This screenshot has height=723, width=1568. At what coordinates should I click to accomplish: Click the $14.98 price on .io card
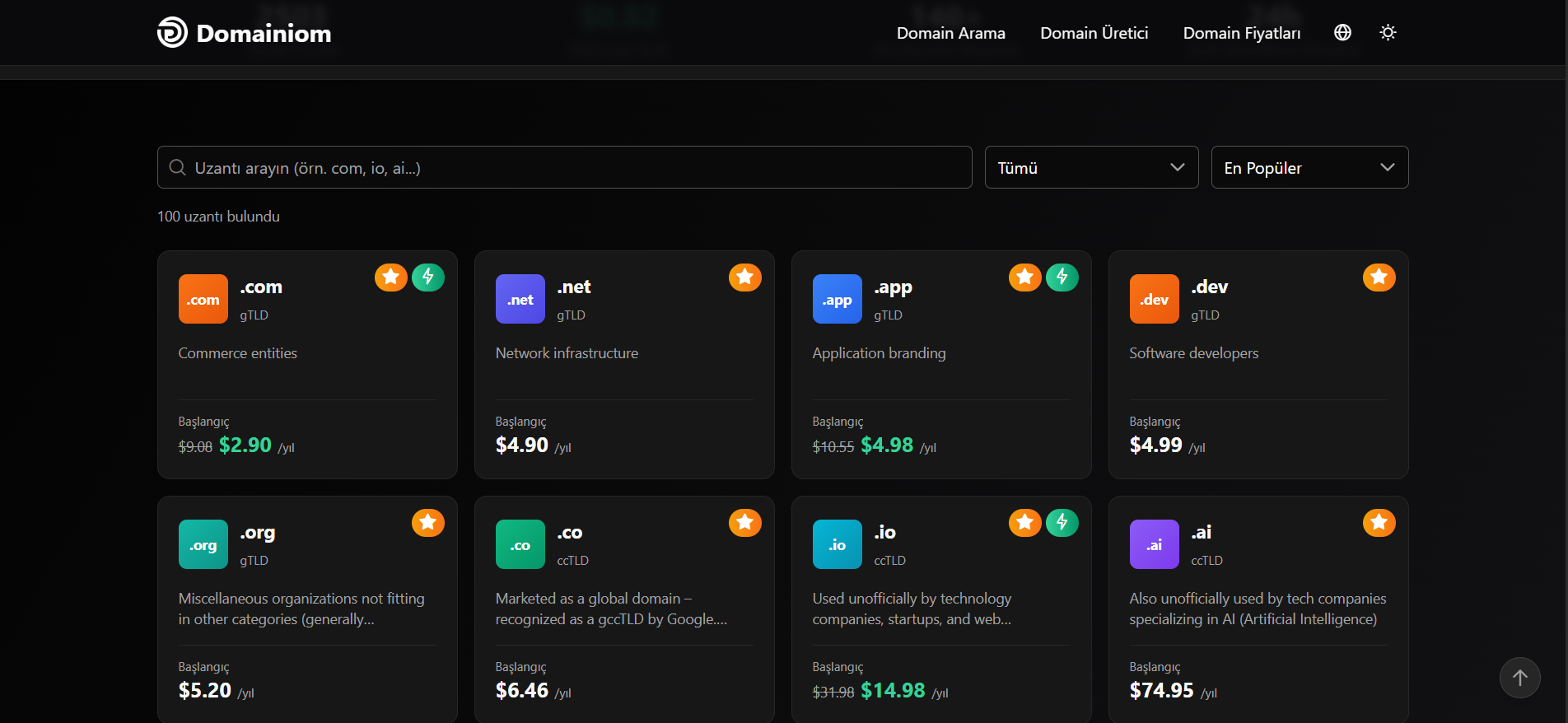coord(893,691)
